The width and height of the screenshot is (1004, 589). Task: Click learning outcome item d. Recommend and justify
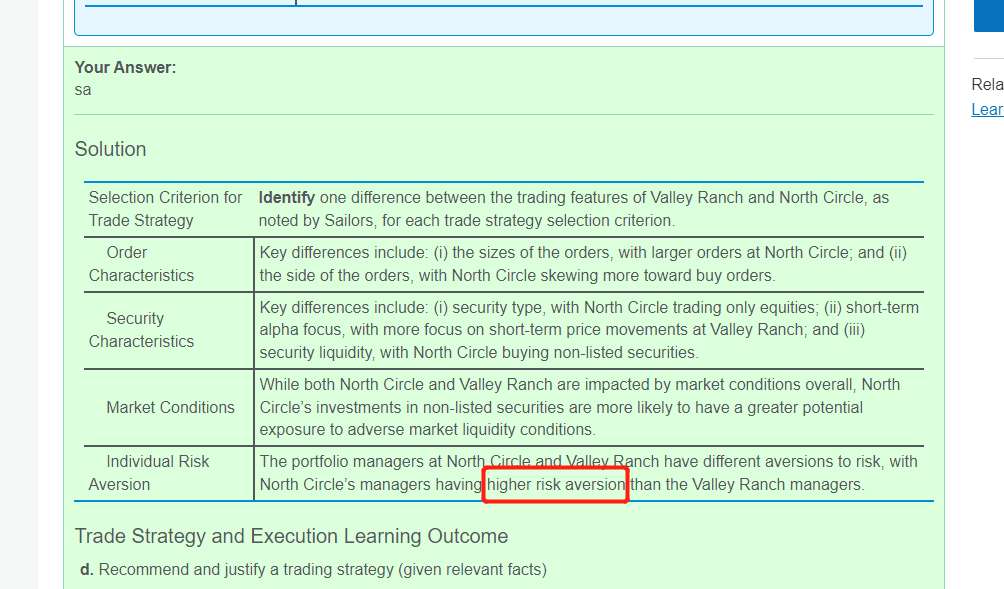point(314,570)
